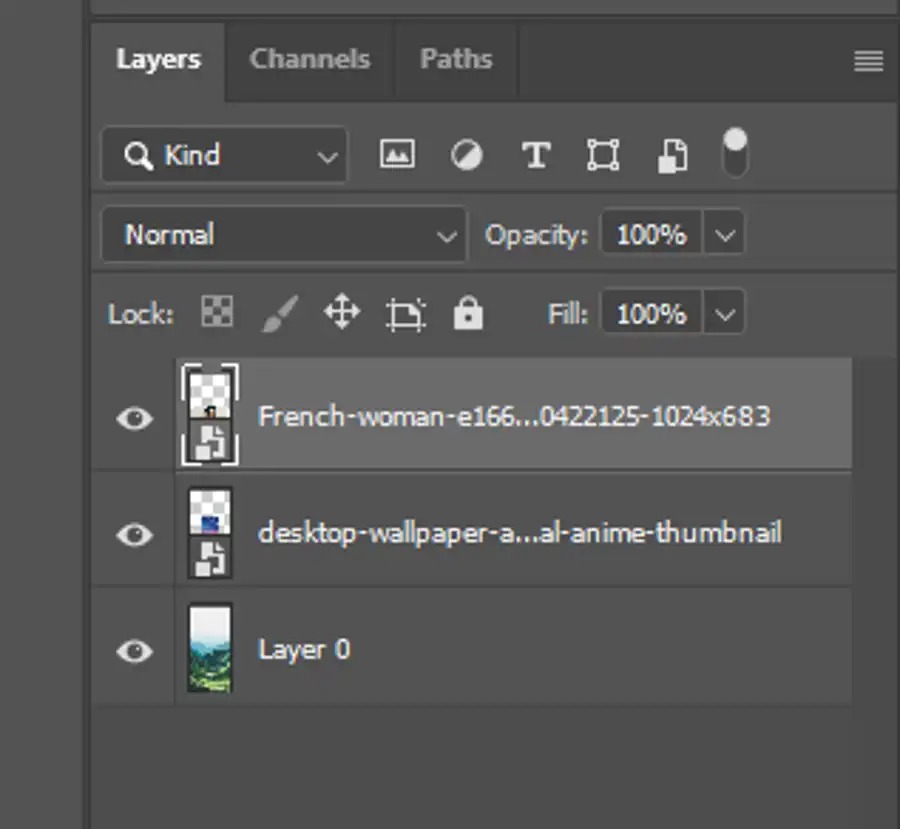Viewport: 900px width, 829px height.
Task: Filter for type layers icon
Action: click(536, 155)
